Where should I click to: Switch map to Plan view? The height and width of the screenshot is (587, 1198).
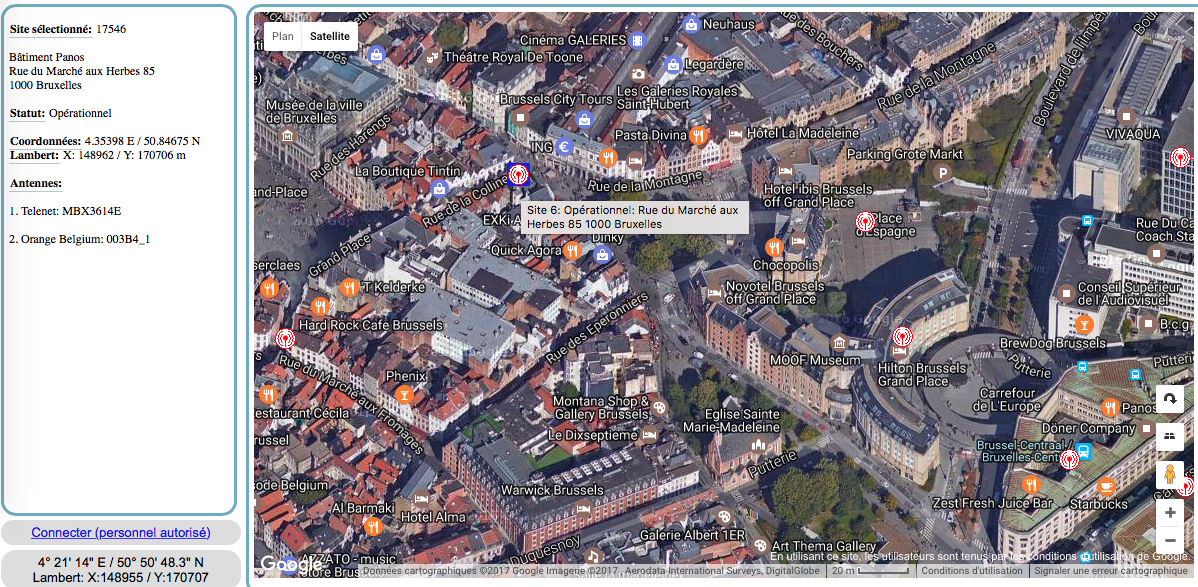(x=283, y=36)
